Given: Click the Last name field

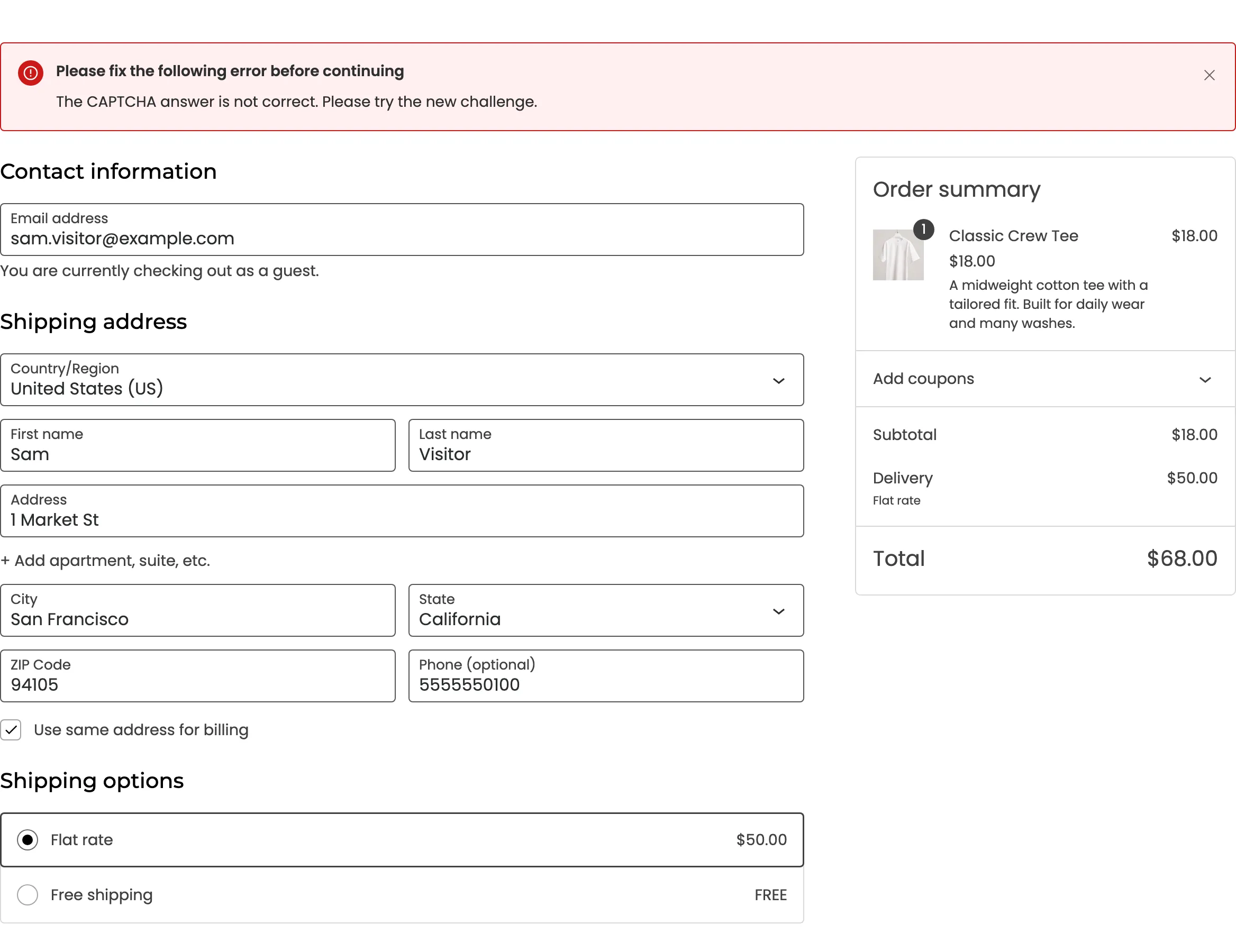Looking at the screenshot, I should (x=605, y=445).
